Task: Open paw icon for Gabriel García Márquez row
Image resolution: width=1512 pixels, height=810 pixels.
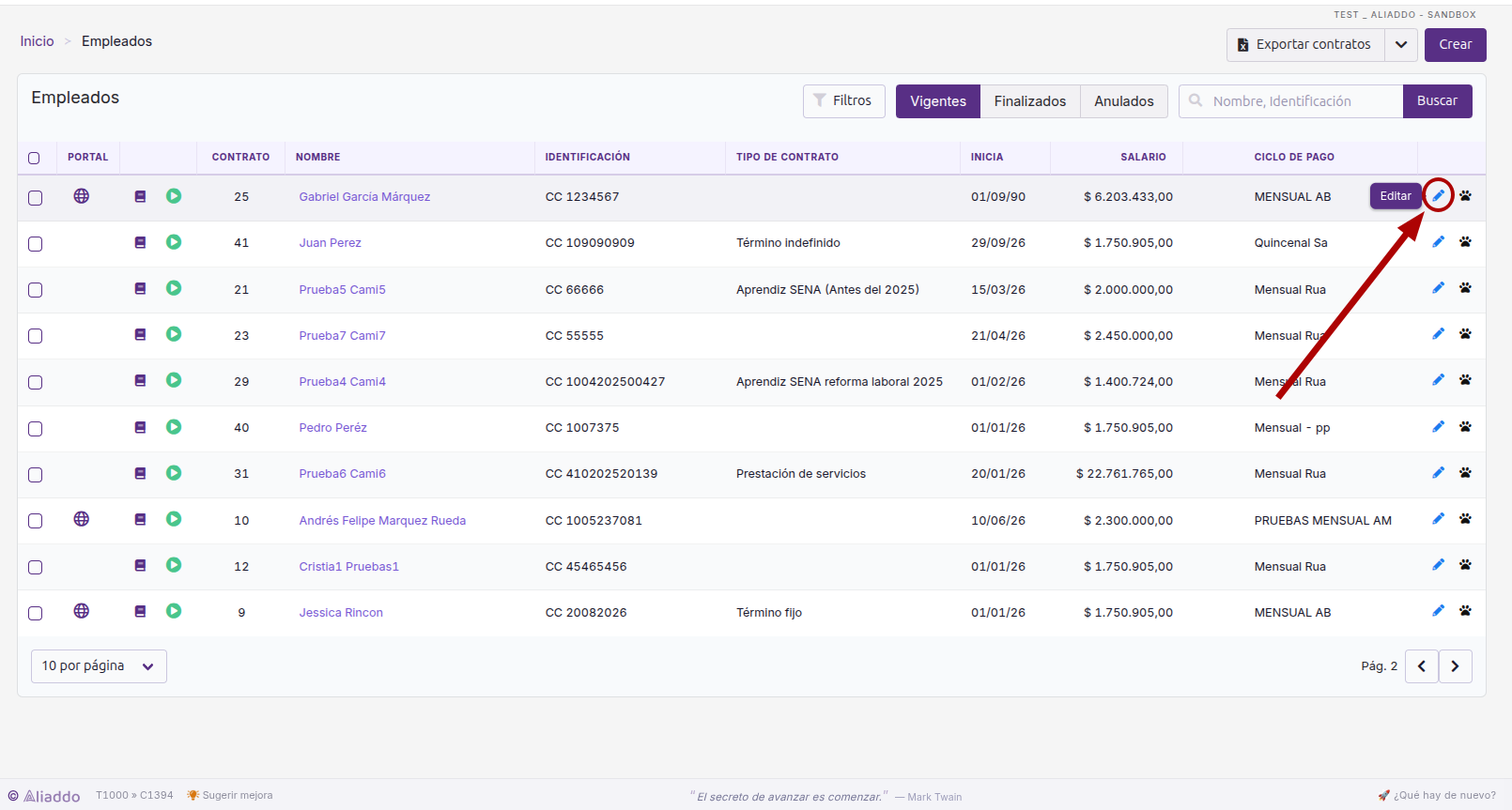Action: (1465, 196)
